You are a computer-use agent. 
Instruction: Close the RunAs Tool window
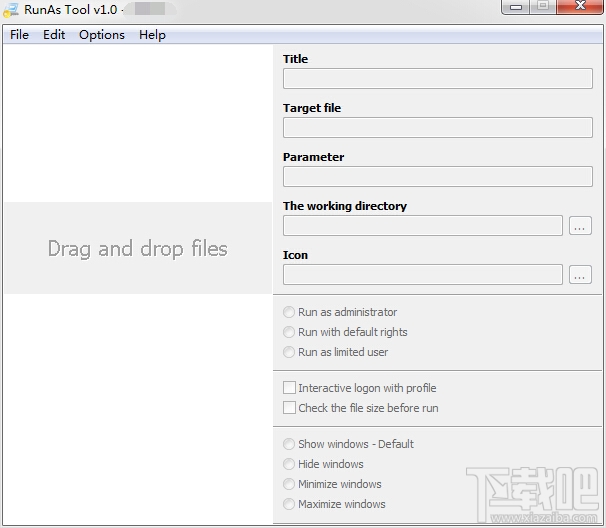tap(580, 6)
